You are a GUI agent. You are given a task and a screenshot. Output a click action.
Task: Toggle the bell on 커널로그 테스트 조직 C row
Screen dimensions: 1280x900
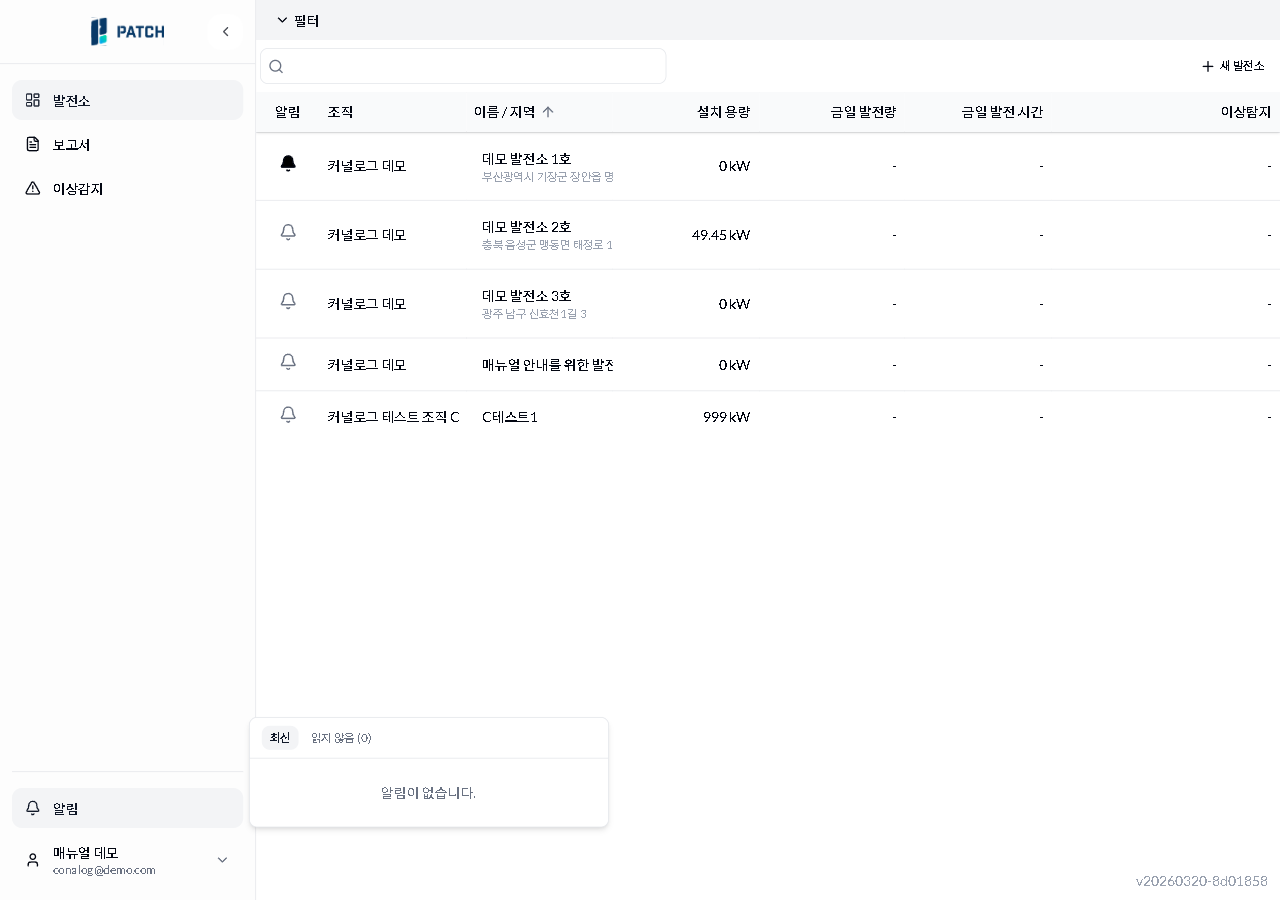(x=288, y=414)
